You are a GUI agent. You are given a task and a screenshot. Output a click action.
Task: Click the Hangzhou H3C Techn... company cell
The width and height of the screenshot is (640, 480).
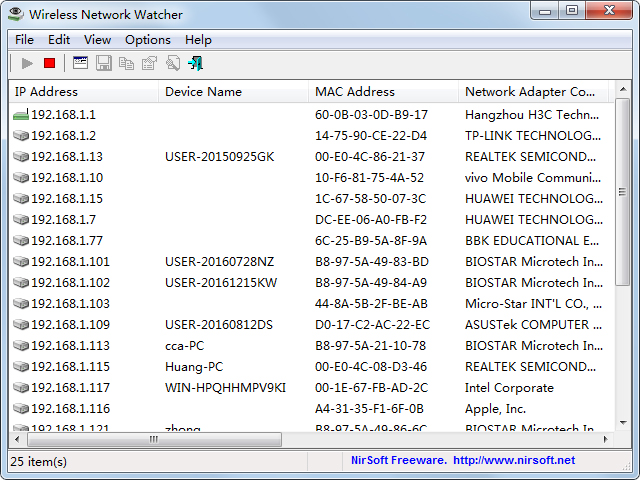click(x=532, y=115)
